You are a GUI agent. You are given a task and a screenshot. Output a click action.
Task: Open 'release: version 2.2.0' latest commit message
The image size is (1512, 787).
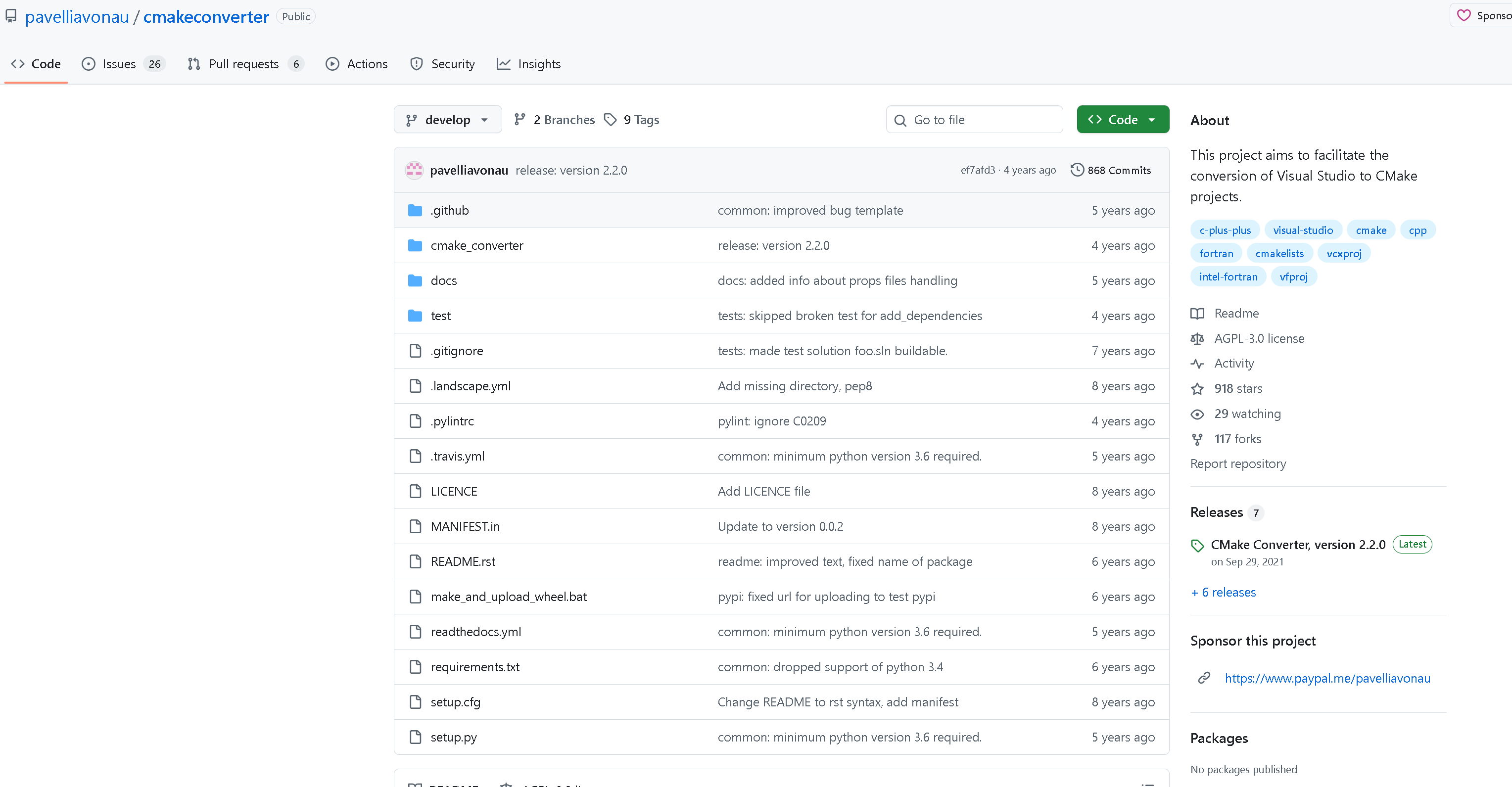(571, 170)
